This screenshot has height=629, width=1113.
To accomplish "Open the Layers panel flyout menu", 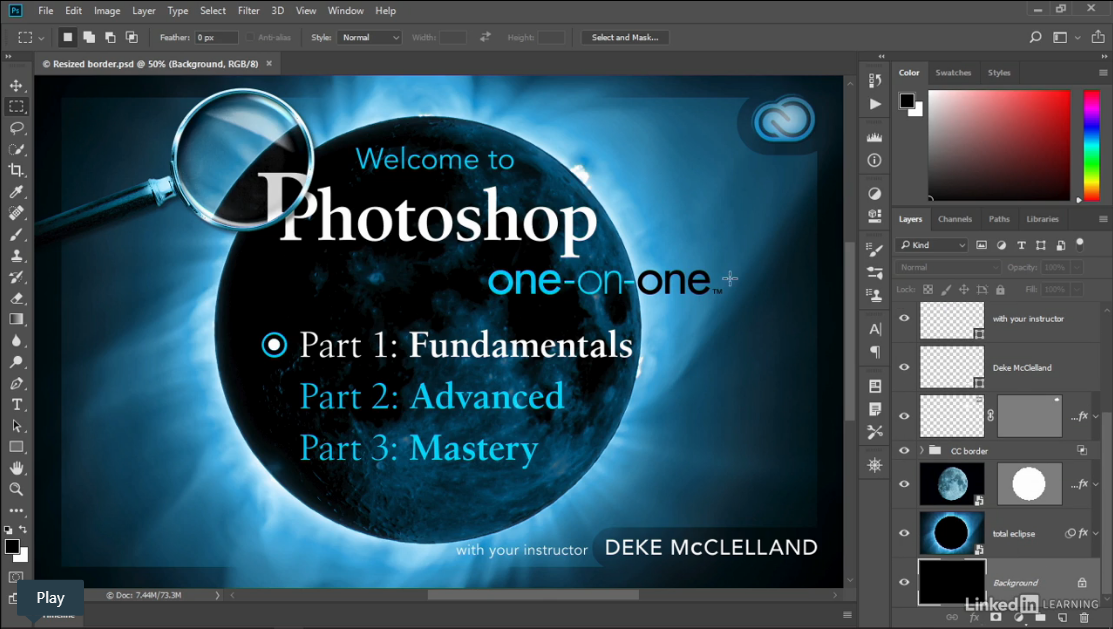I will point(1102,219).
